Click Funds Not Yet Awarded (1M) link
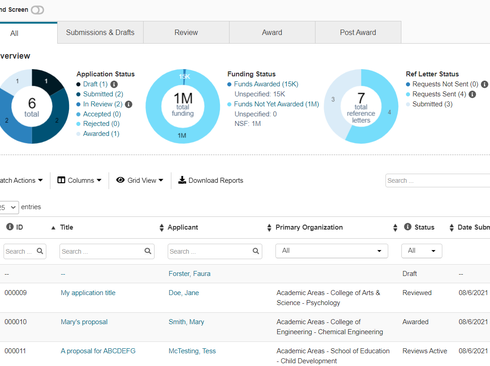Viewport: 490px width, 366px height. coord(276,104)
